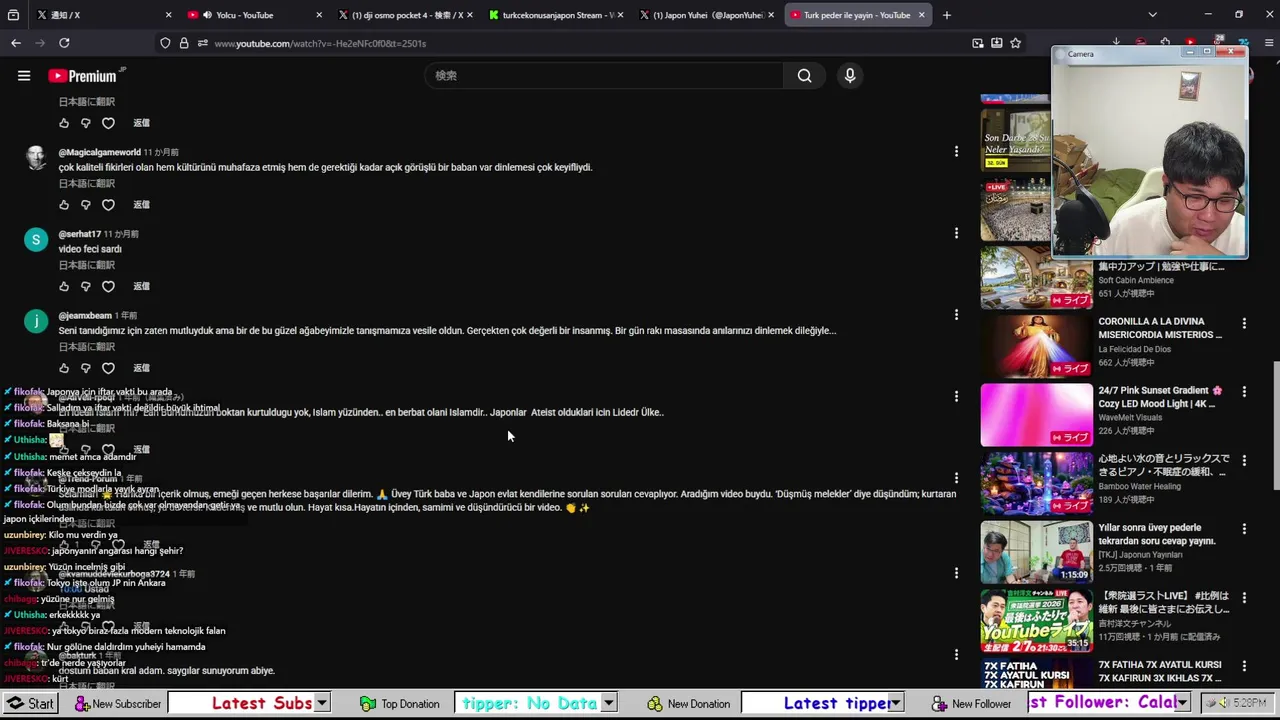Open @jeamxbeam's channel name link

pyautogui.click(x=85, y=316)
